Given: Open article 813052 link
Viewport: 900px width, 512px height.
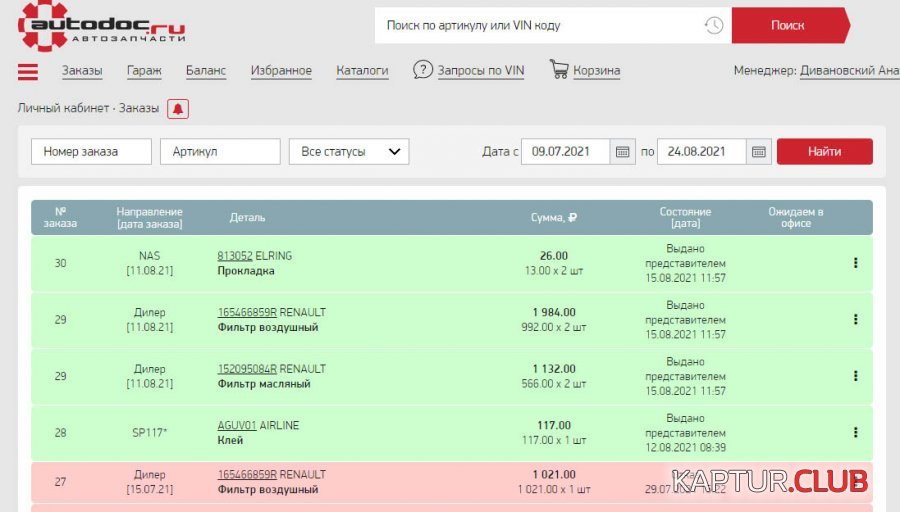Looking at the screenshot, I should tap(235, 256).
